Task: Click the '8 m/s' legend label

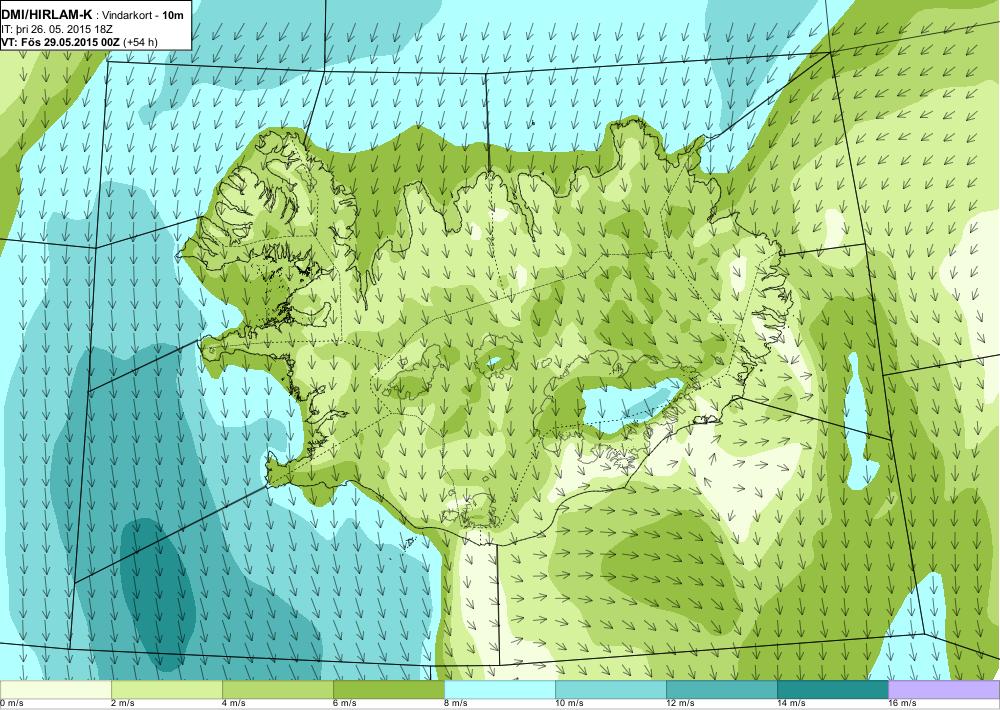Action: [x=456, y=704]
